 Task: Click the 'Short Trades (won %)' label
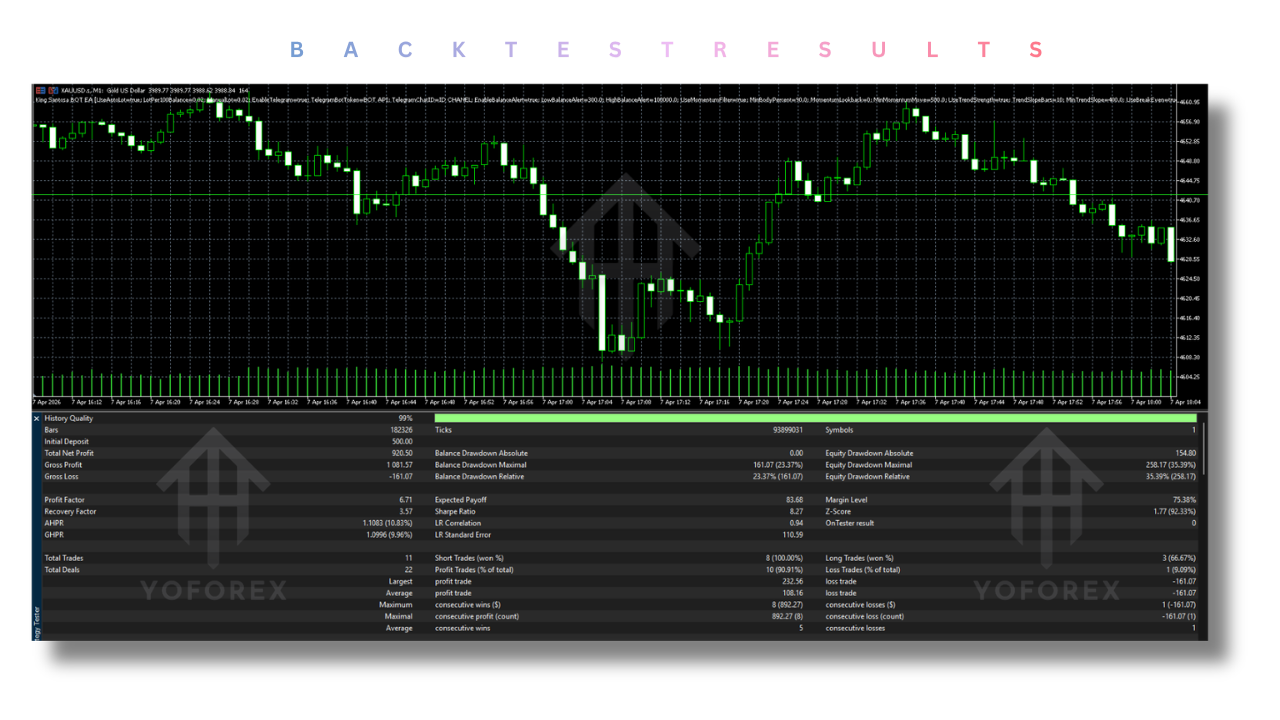pos(469,558)
